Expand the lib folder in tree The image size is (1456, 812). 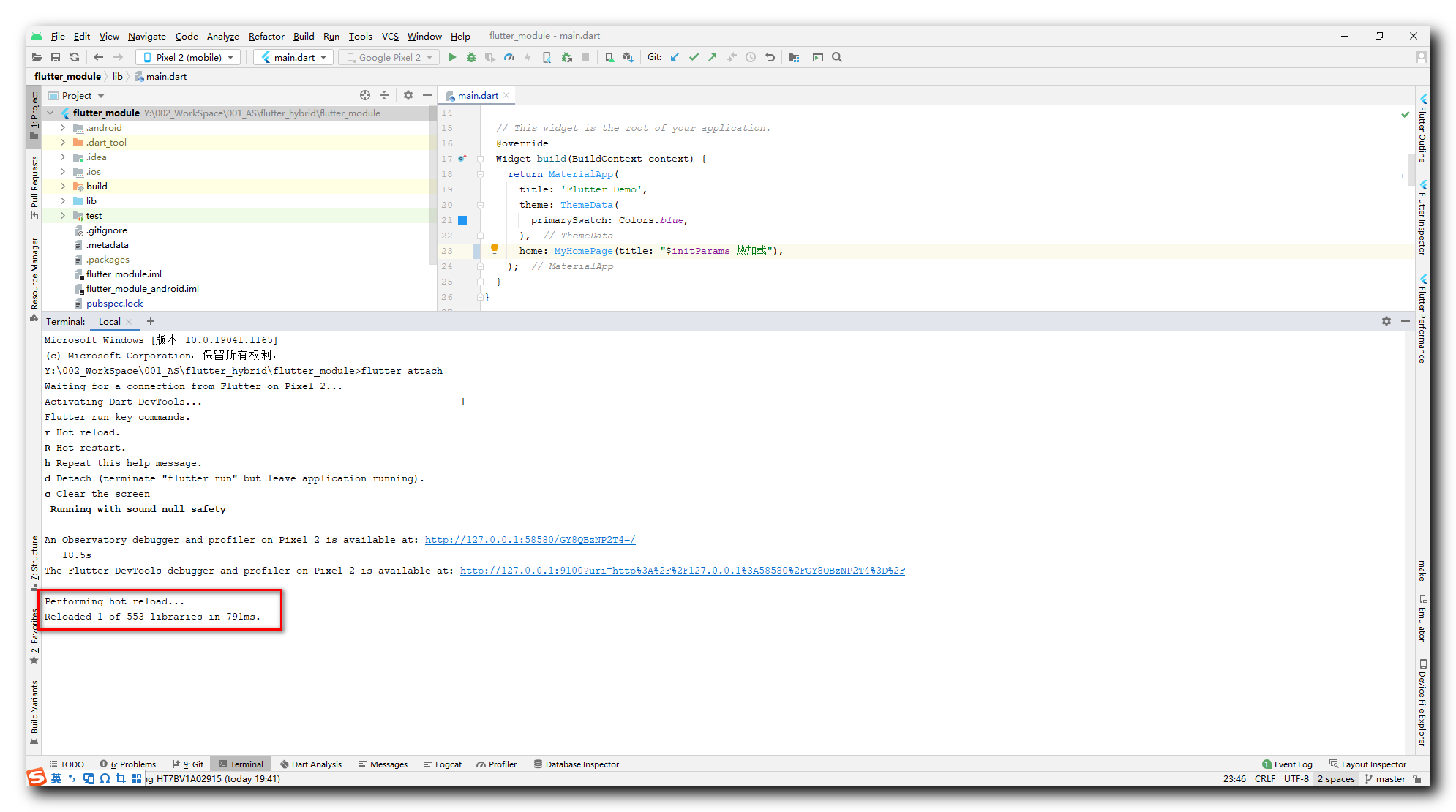tap(63, 200)
